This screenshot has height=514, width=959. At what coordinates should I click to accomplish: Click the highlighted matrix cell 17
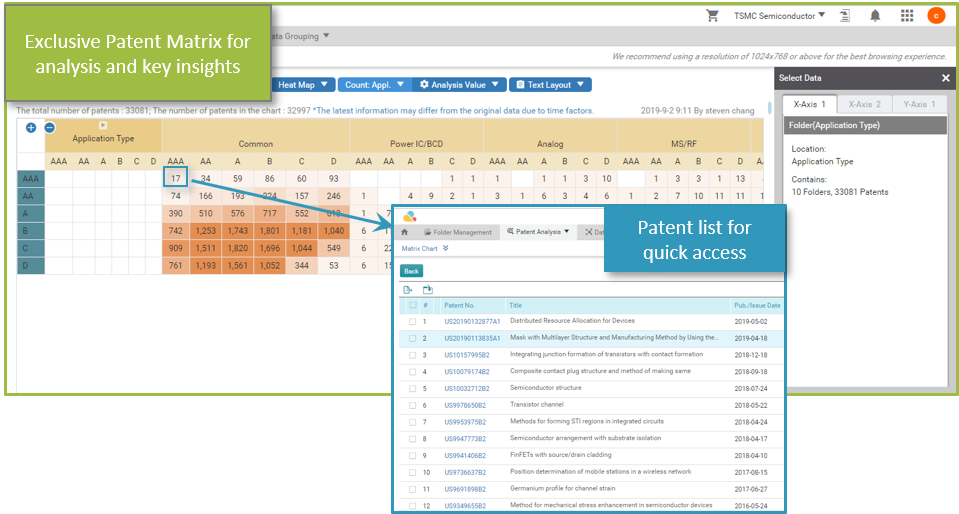[176, 179]
